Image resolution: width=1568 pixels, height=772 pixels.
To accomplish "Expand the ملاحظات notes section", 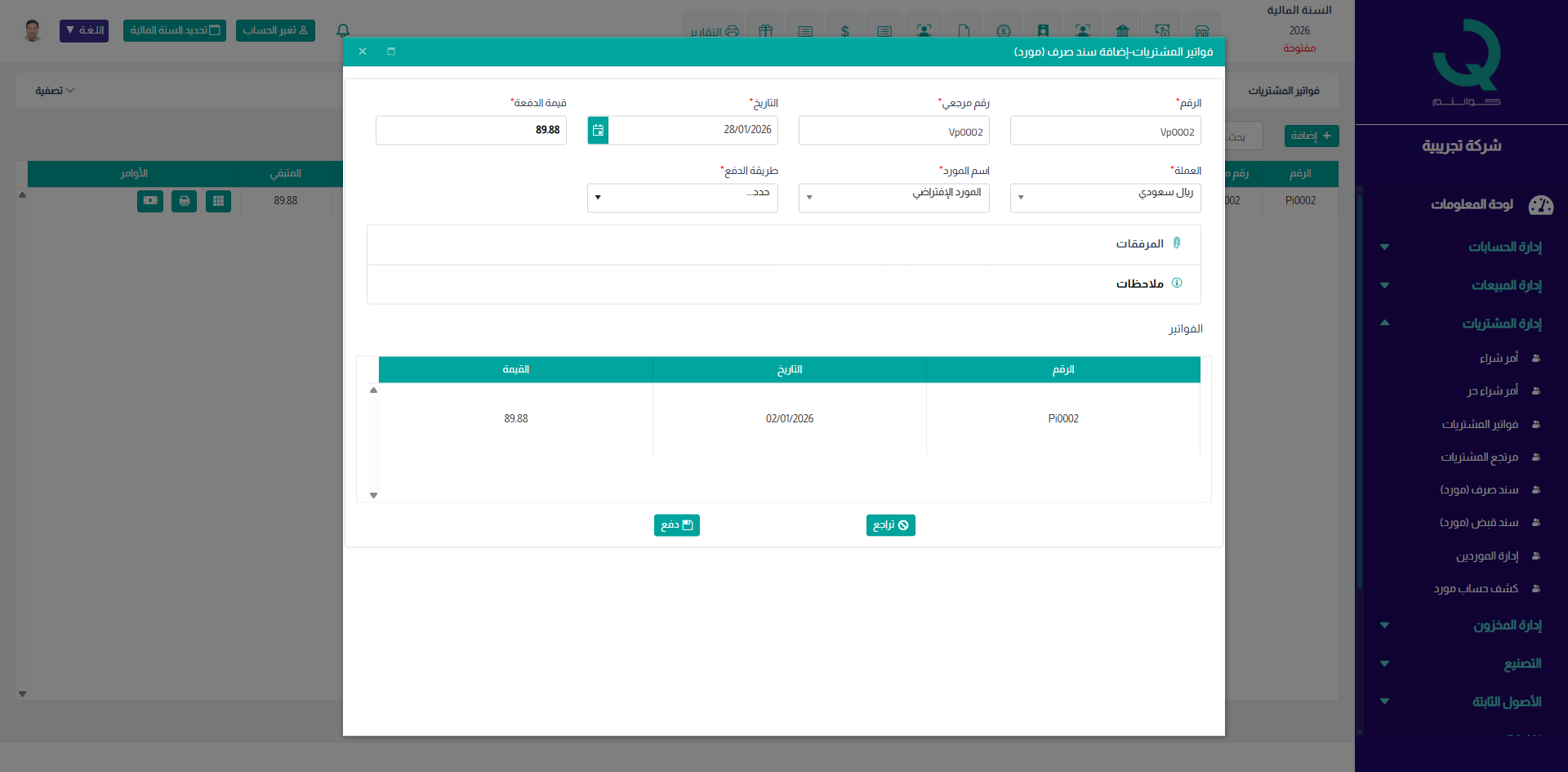I will click(x=1140, y=283).
